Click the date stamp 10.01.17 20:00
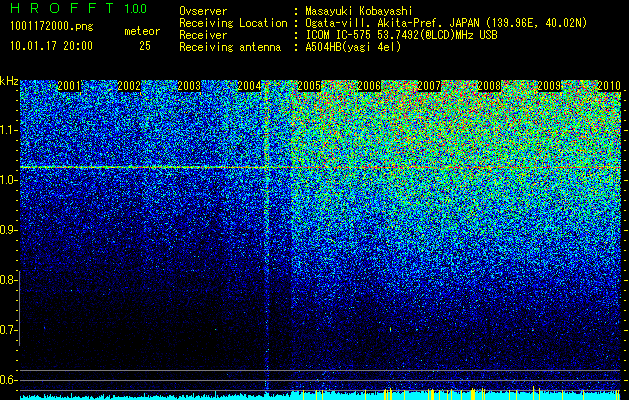Screen dimensions: 629x400 point(52,46)
